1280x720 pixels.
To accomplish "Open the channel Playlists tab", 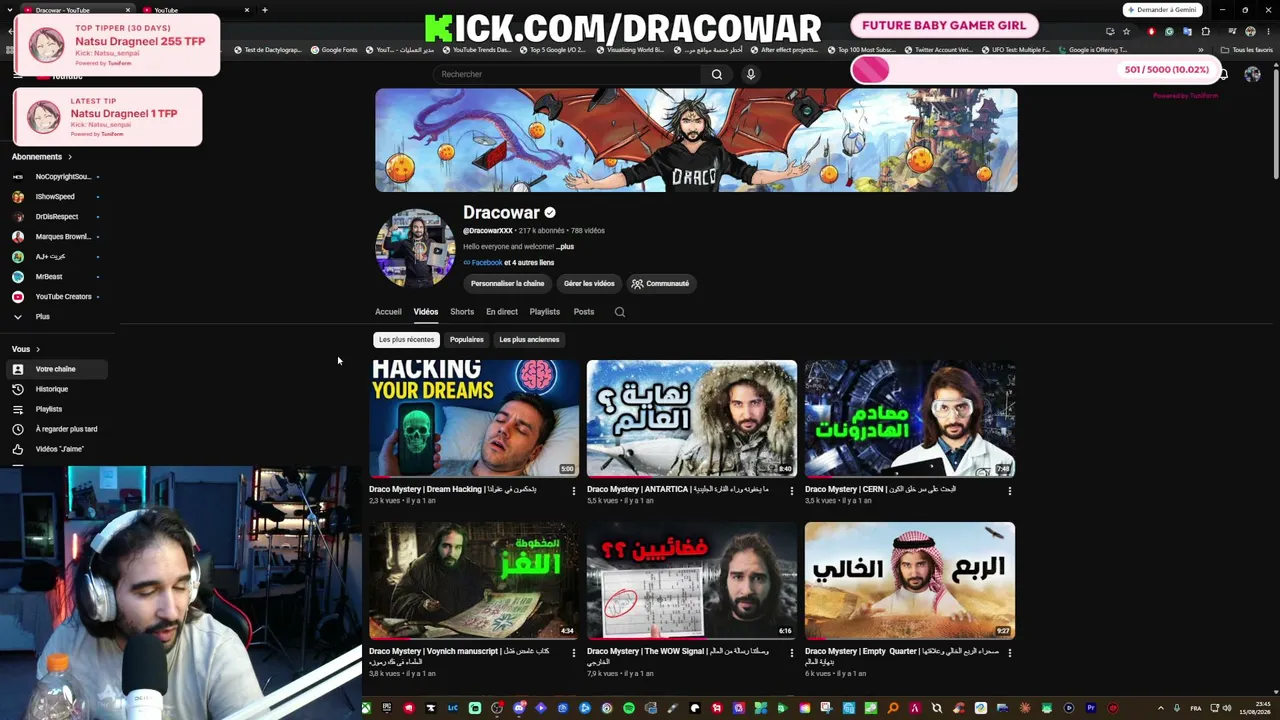I will [x=545, y=312].
